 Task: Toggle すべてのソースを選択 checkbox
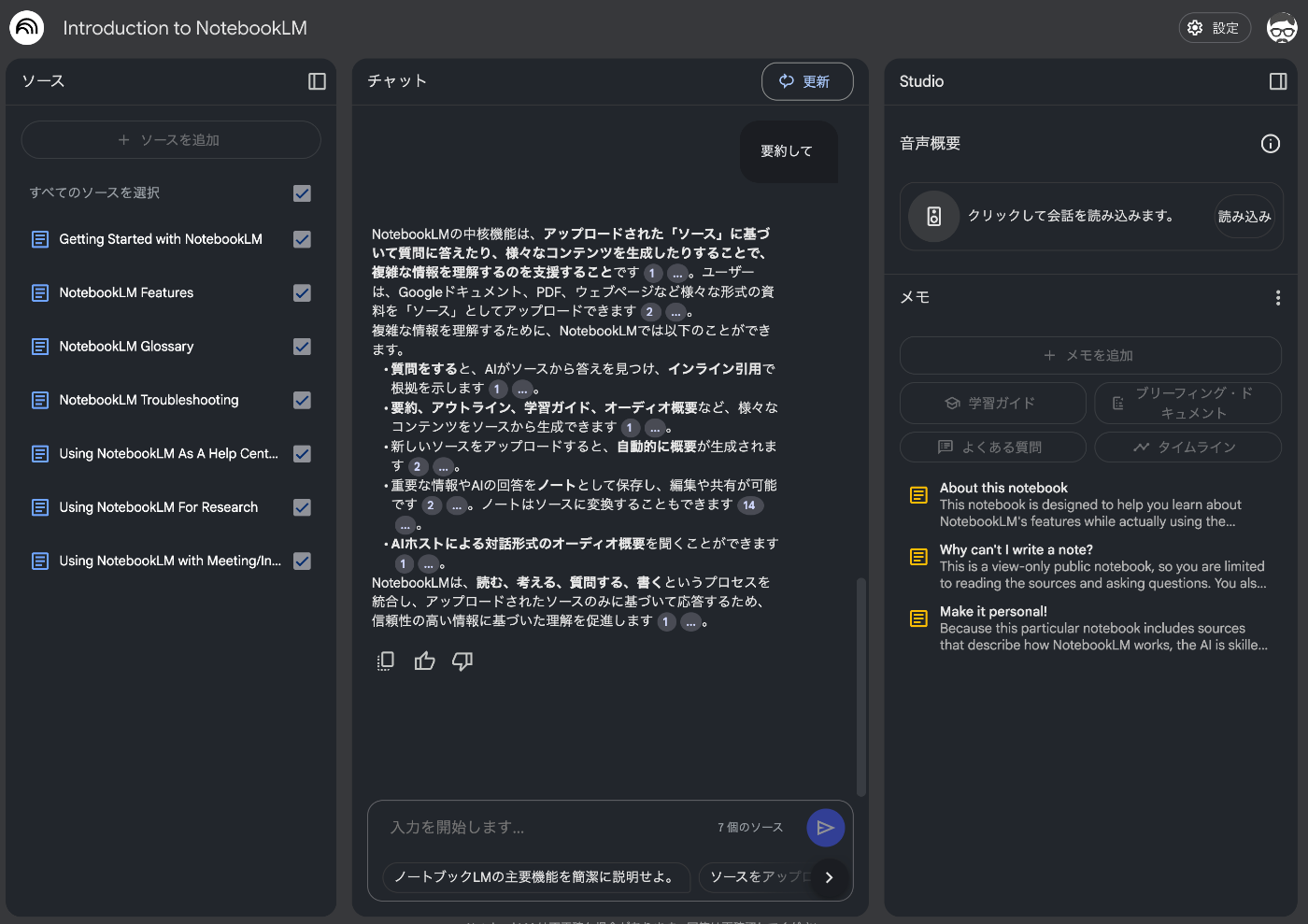click(x=302, y=193)
